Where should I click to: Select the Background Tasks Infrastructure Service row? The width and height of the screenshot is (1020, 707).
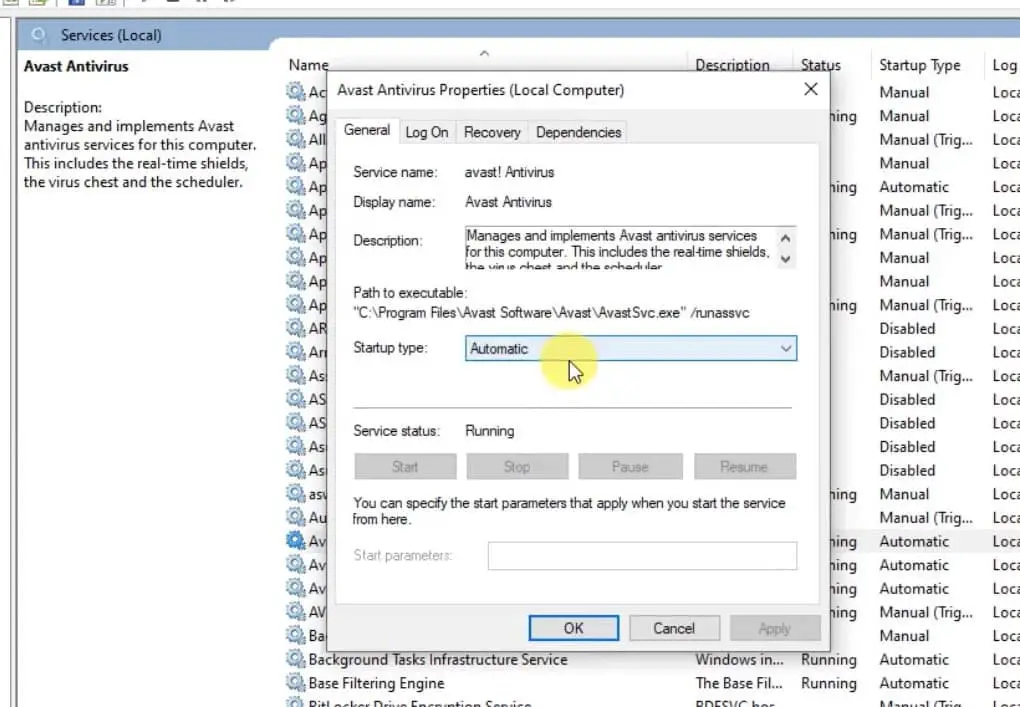point(437,660)
